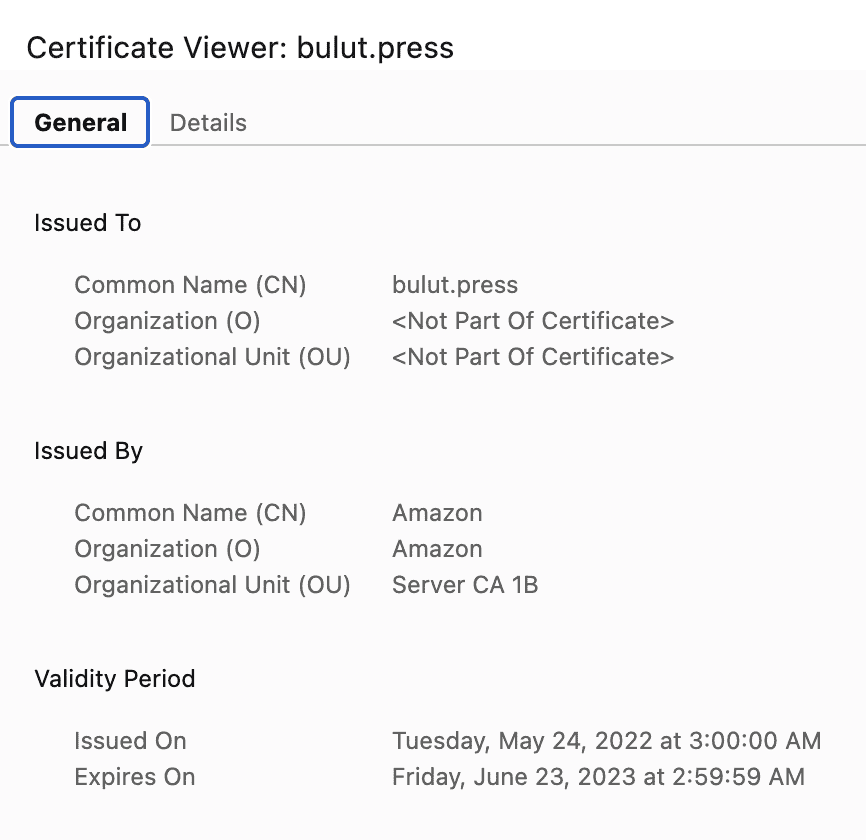Select the General tab

pyautogui.click(x=80, y=123)
